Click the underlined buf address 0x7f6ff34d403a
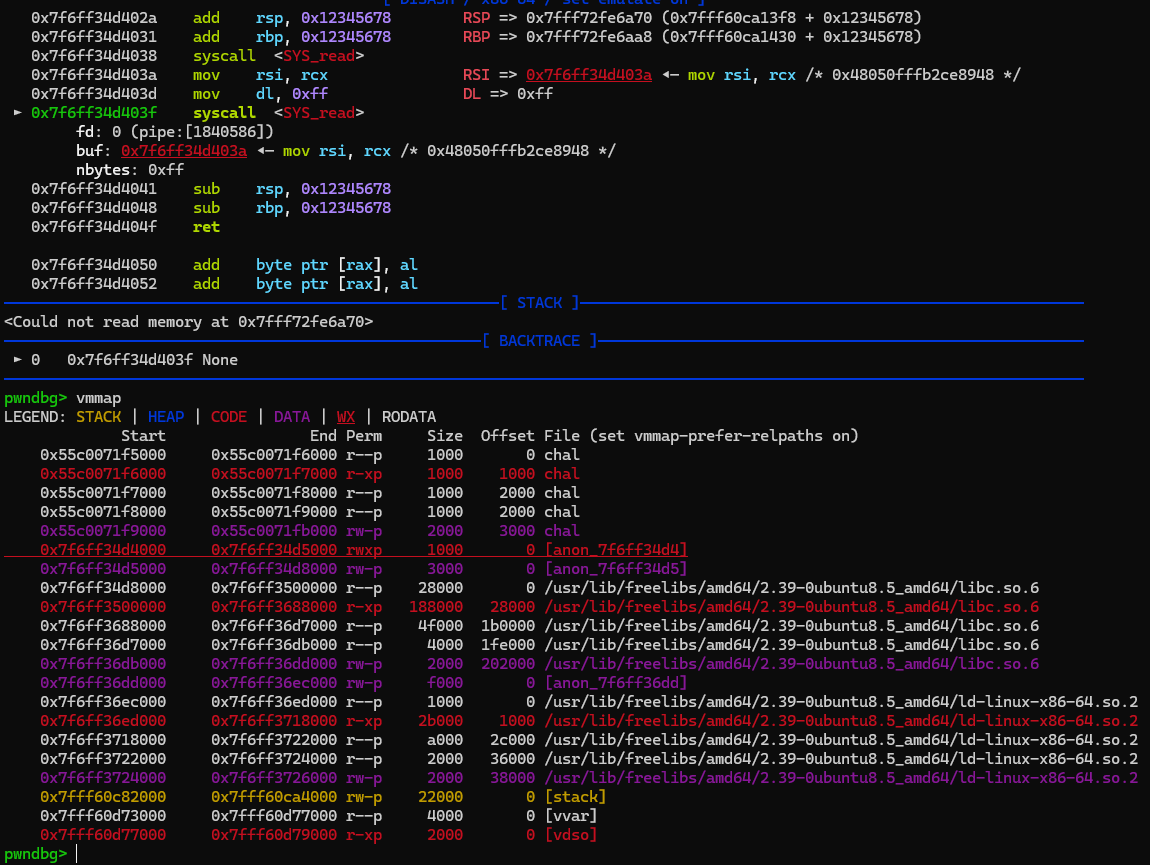The height and width of the screenshot is (865, 1150). click(183, 151)
